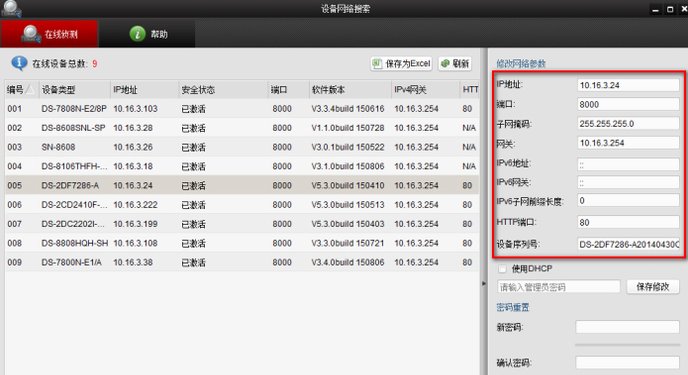Click the Excel icon on save button
Viewport: 688px width, 375px height.
coord(376,64)
